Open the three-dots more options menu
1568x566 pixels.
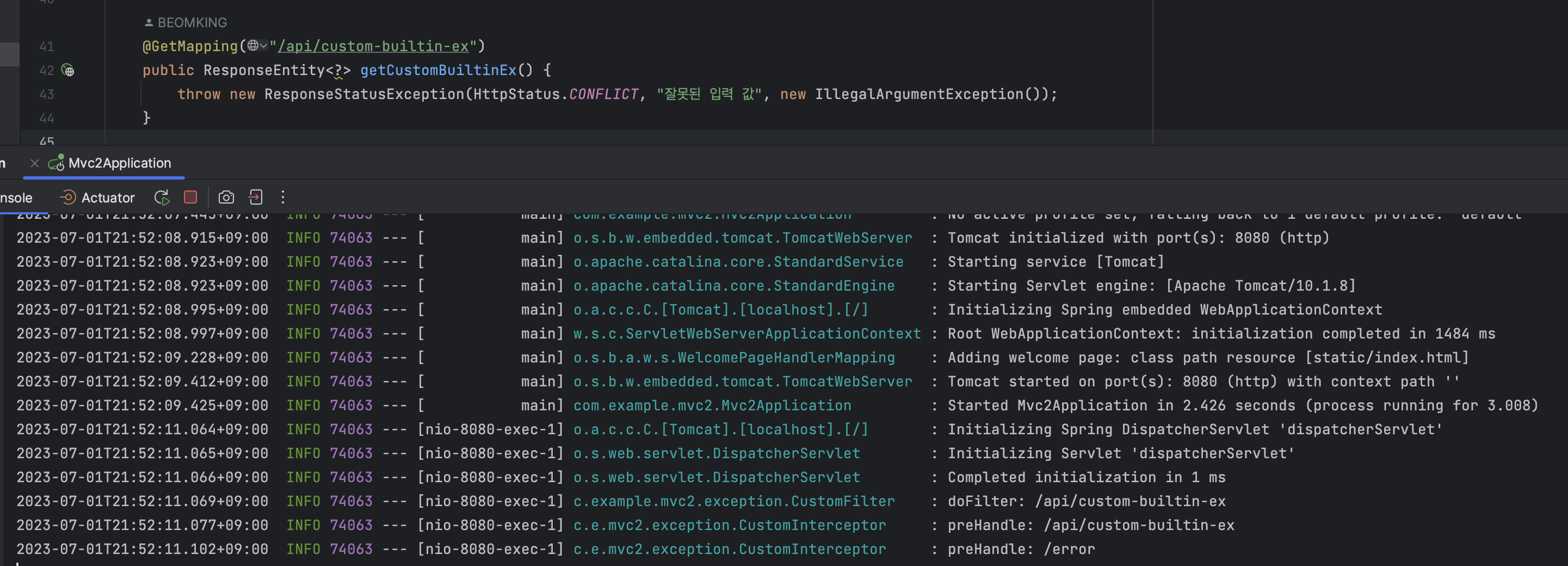click(x=282, y=197)
